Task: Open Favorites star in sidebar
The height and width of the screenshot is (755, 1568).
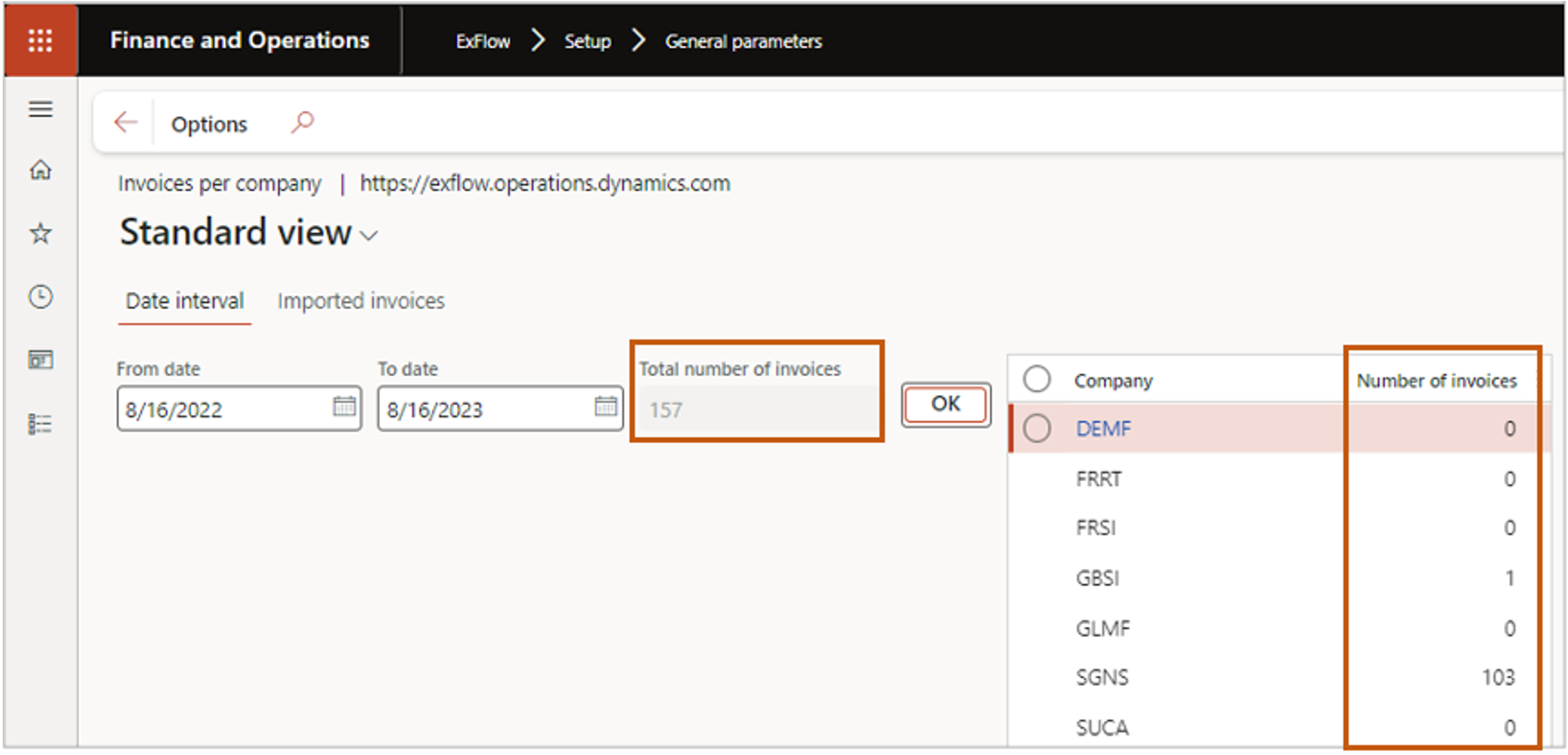Action: tap(41, 233)
